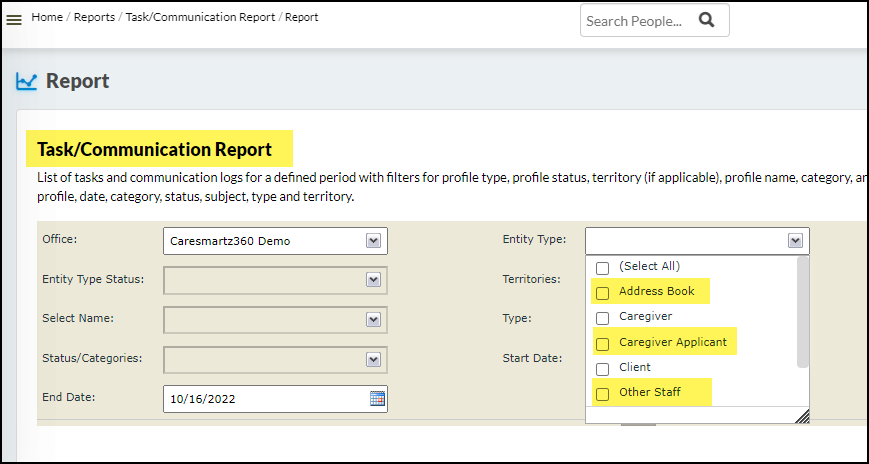This screenshot has height=464, width=869.
Task: Go to Home breadcrumb link
Action: 47,18
